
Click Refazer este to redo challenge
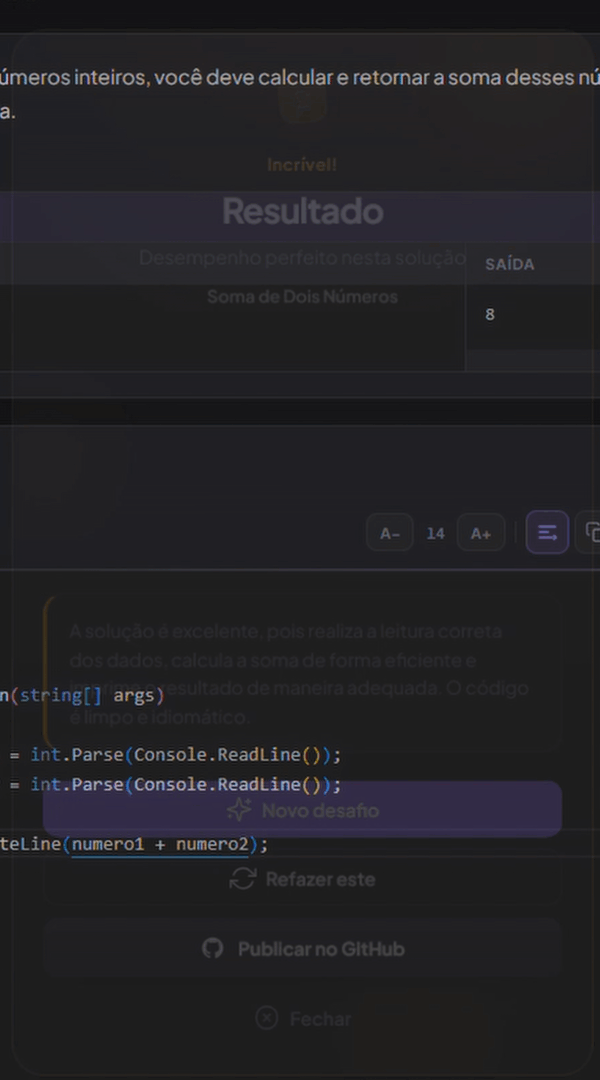[302, 880]
